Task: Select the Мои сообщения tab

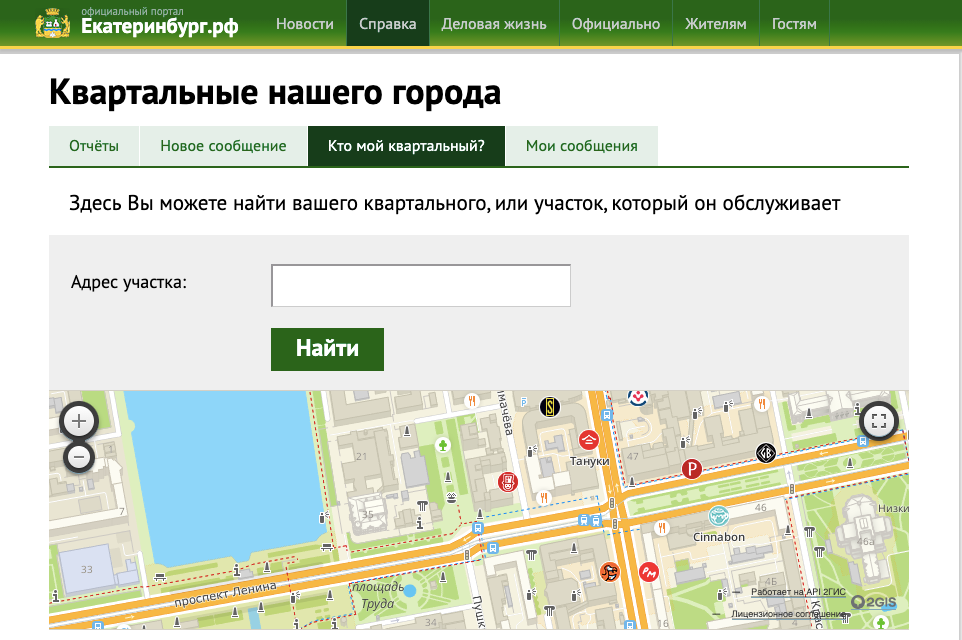Action: pos(583,146)
